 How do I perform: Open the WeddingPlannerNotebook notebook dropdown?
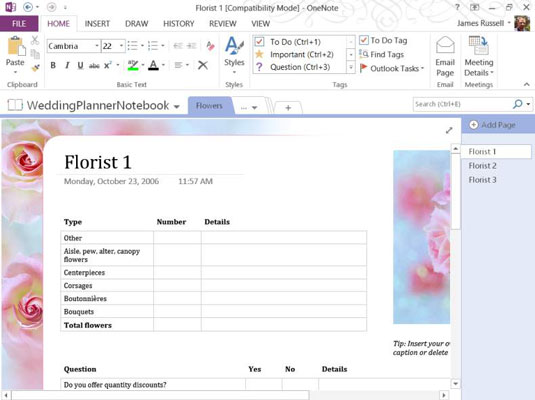[x=176, y=106]
